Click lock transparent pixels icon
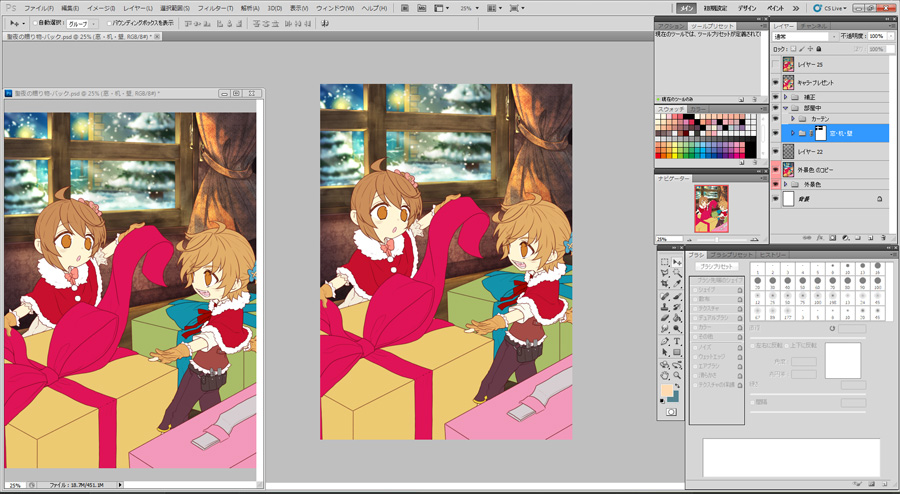Screen dimensions: 900x494 click(794, 49)
